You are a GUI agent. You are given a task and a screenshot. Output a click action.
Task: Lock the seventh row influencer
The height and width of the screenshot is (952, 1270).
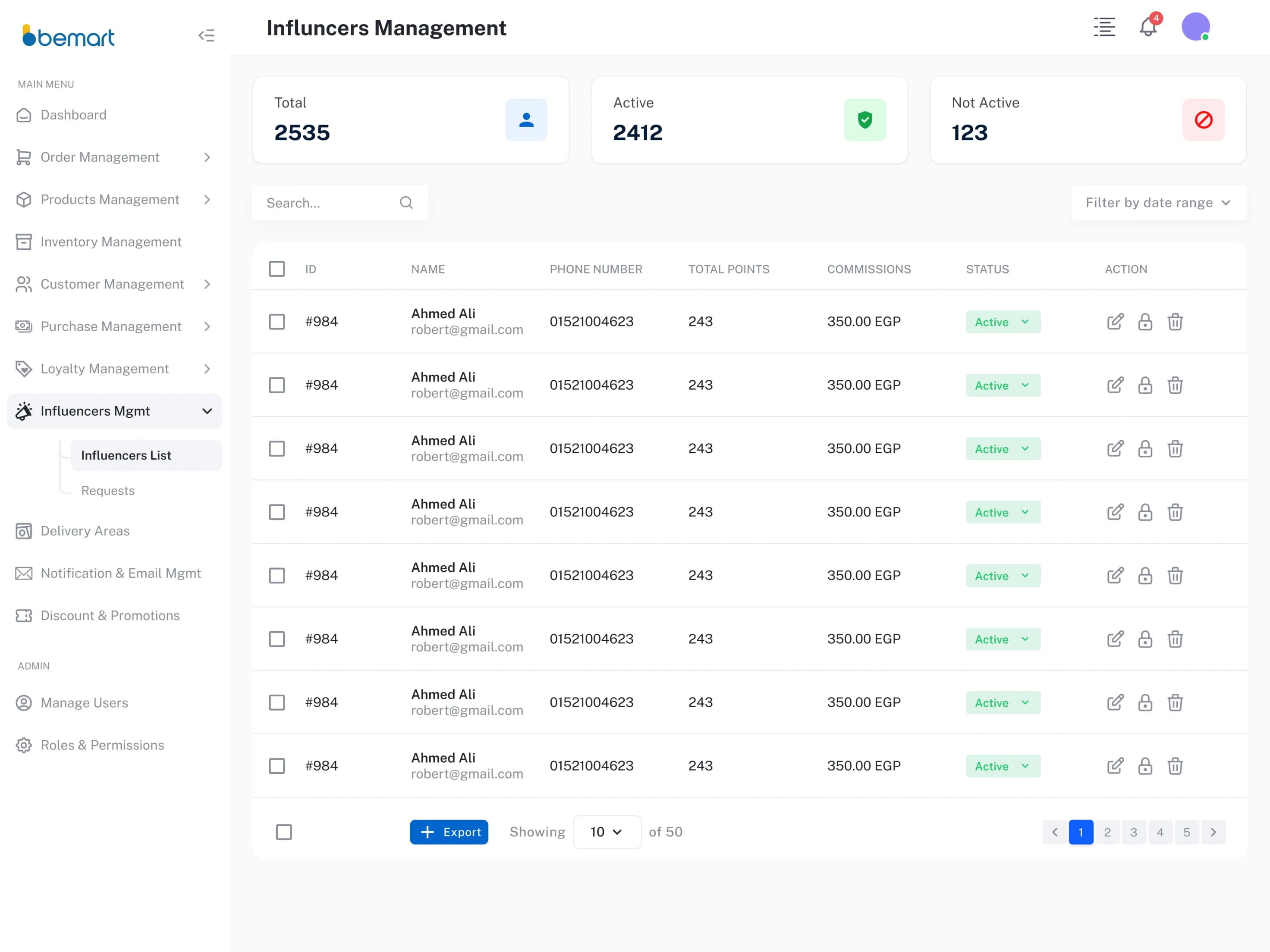click(x=1145, y=702)
